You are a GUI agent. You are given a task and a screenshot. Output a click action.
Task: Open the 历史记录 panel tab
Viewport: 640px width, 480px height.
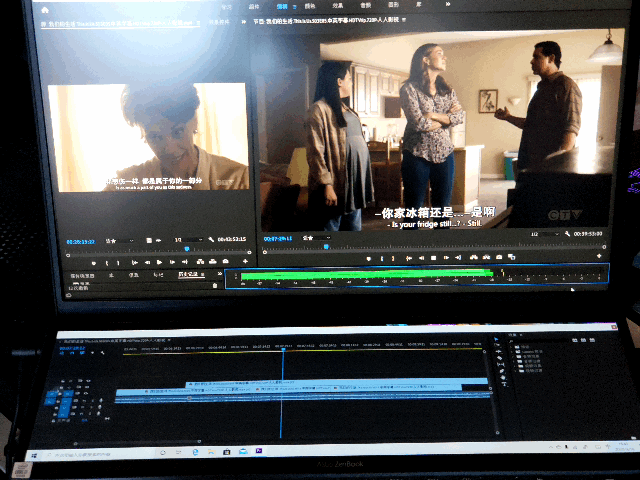tap(188, 274)
